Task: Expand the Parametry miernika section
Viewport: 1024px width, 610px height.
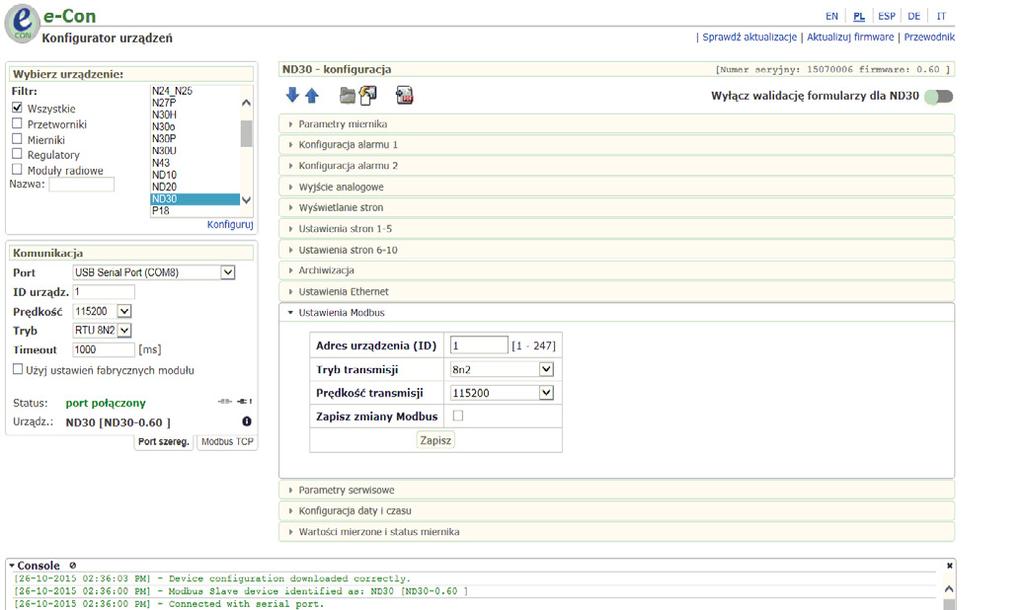Action: pyautogui.click(x=616, y=123)
